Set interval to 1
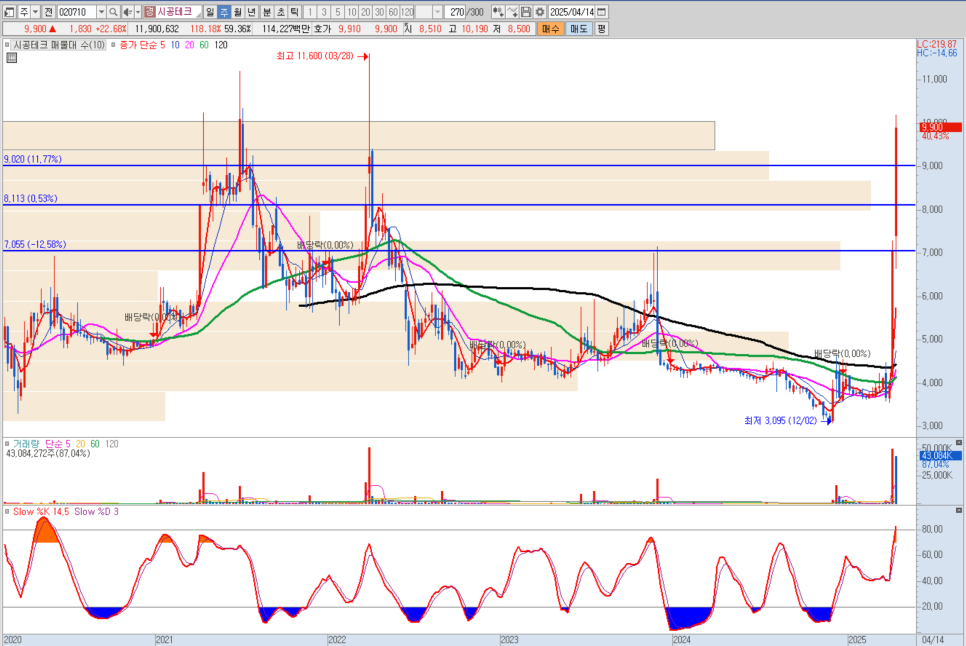This screenshot has width=966, height=646. 310,12
